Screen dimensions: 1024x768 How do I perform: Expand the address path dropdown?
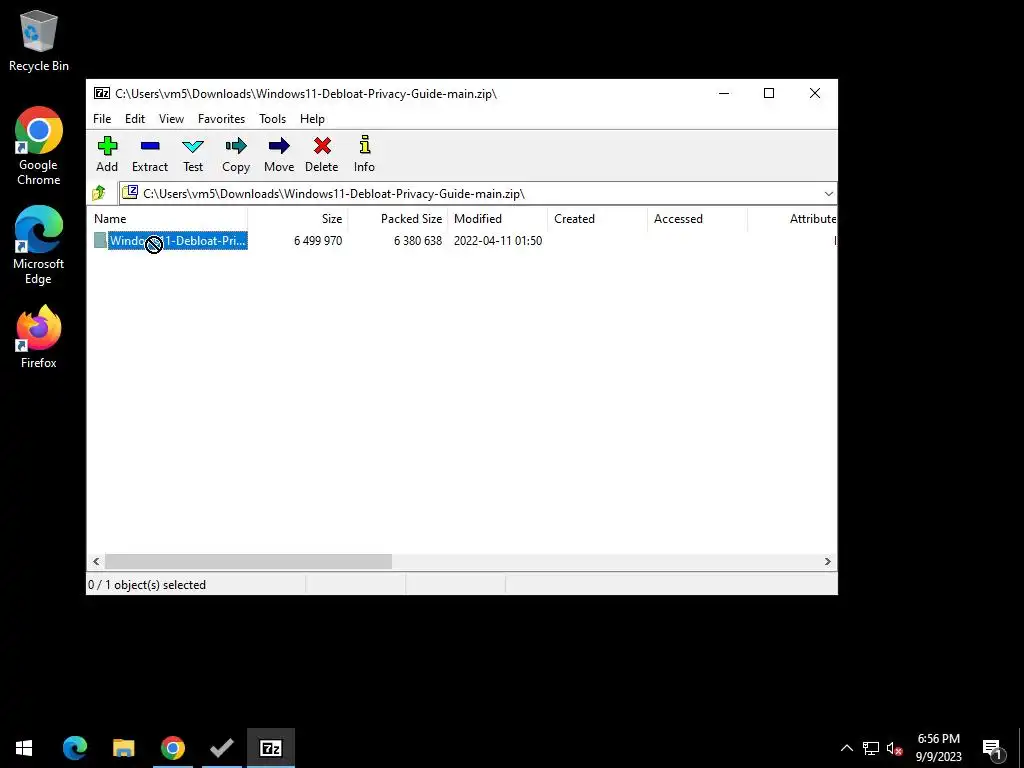[828, 193]
